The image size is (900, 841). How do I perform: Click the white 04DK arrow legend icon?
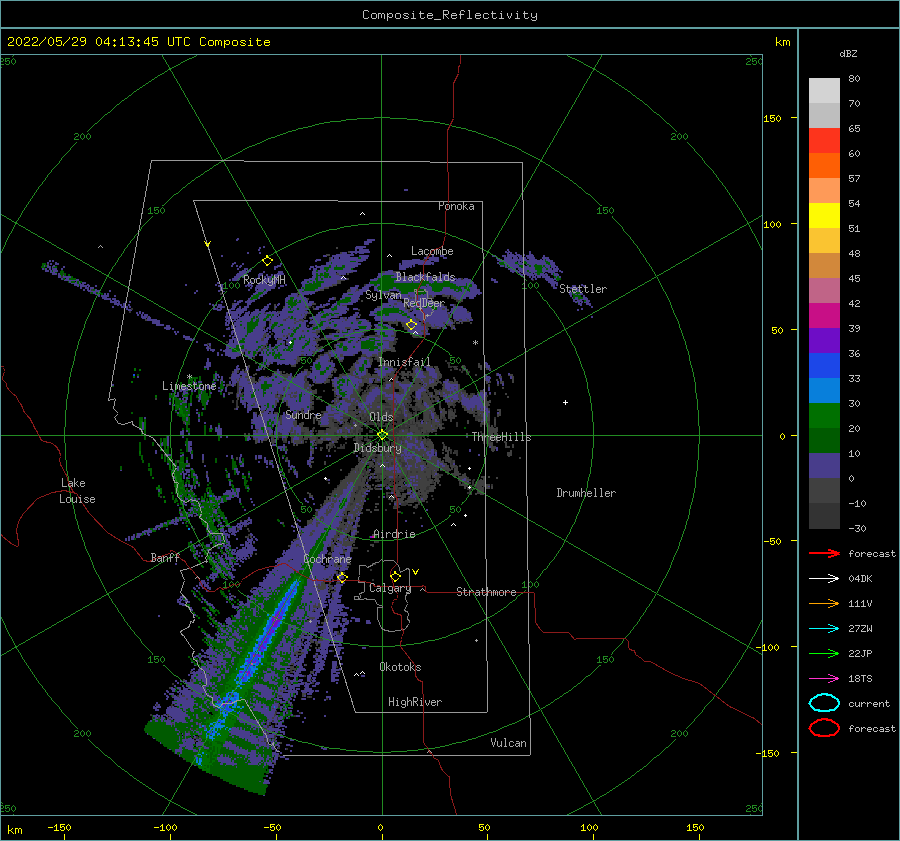[x=824, y=579]
